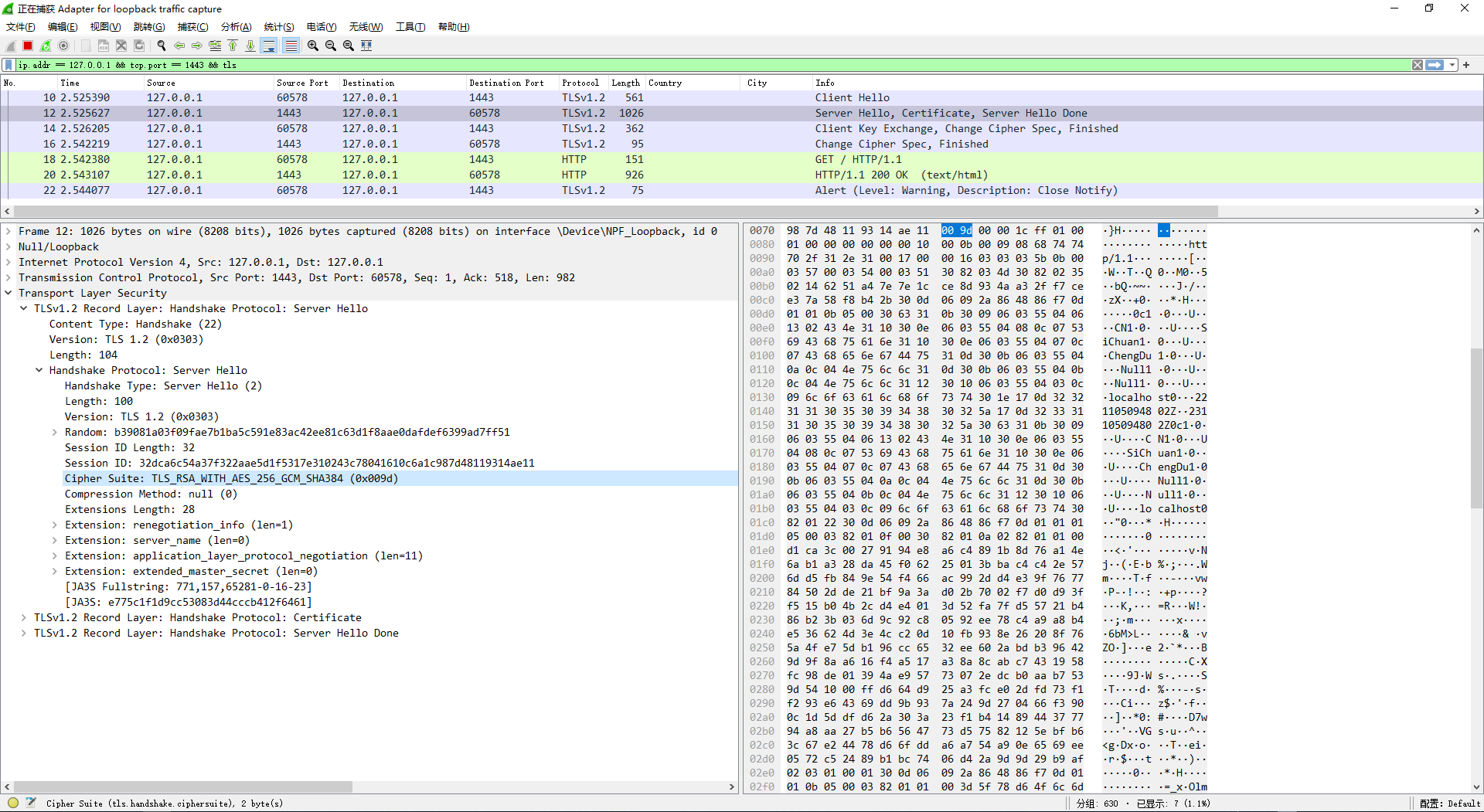
Task: Go forward to next packet arrow
Action: pos(197,46)
